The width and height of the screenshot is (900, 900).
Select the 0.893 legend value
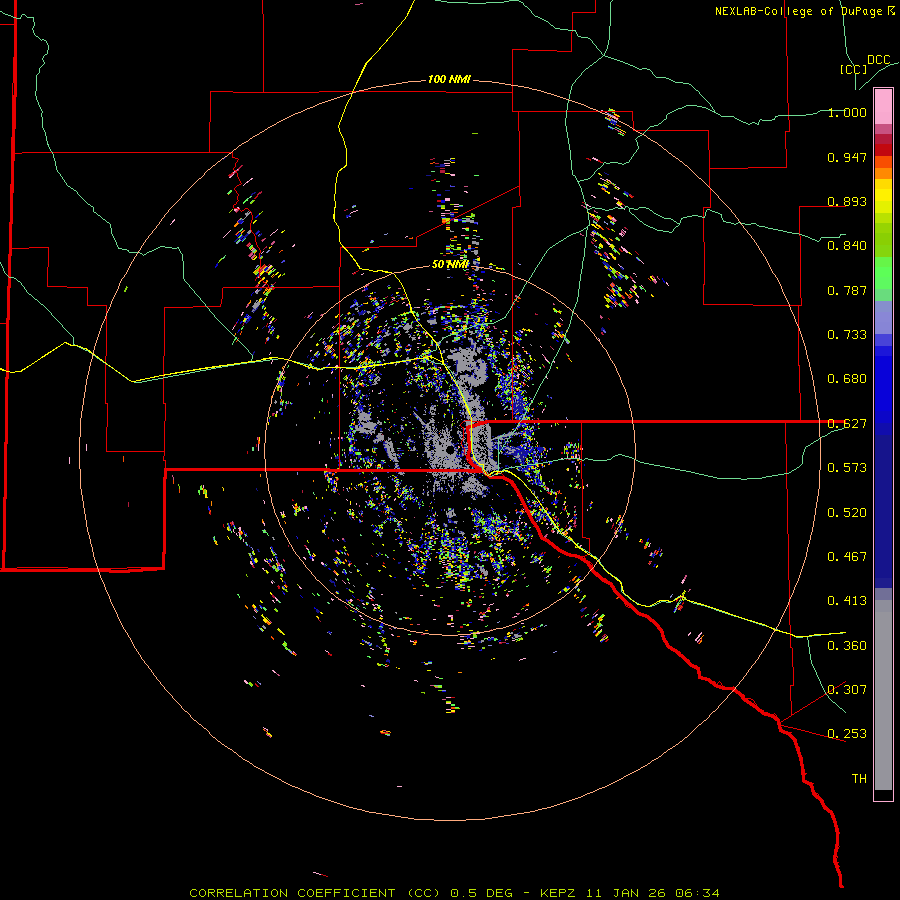point(847,201)
